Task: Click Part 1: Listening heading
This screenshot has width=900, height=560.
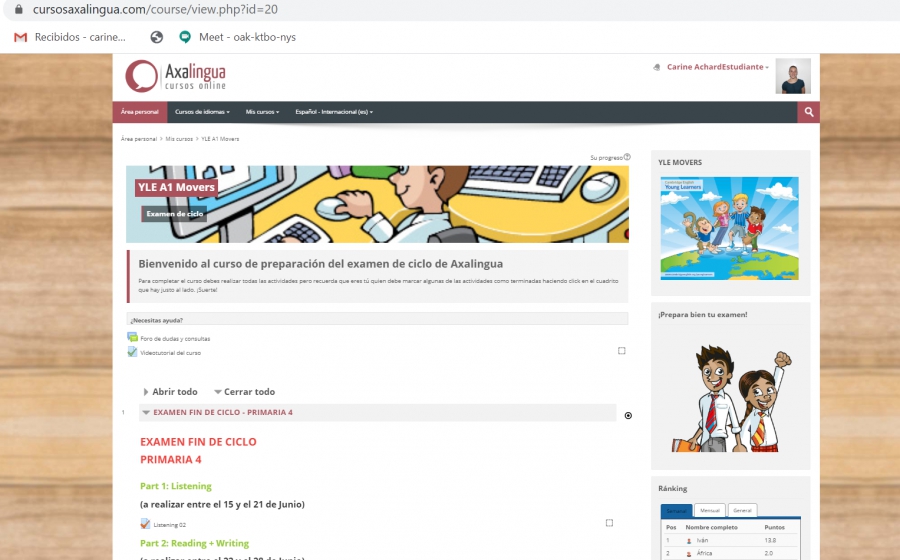Action: pos(176,486)
